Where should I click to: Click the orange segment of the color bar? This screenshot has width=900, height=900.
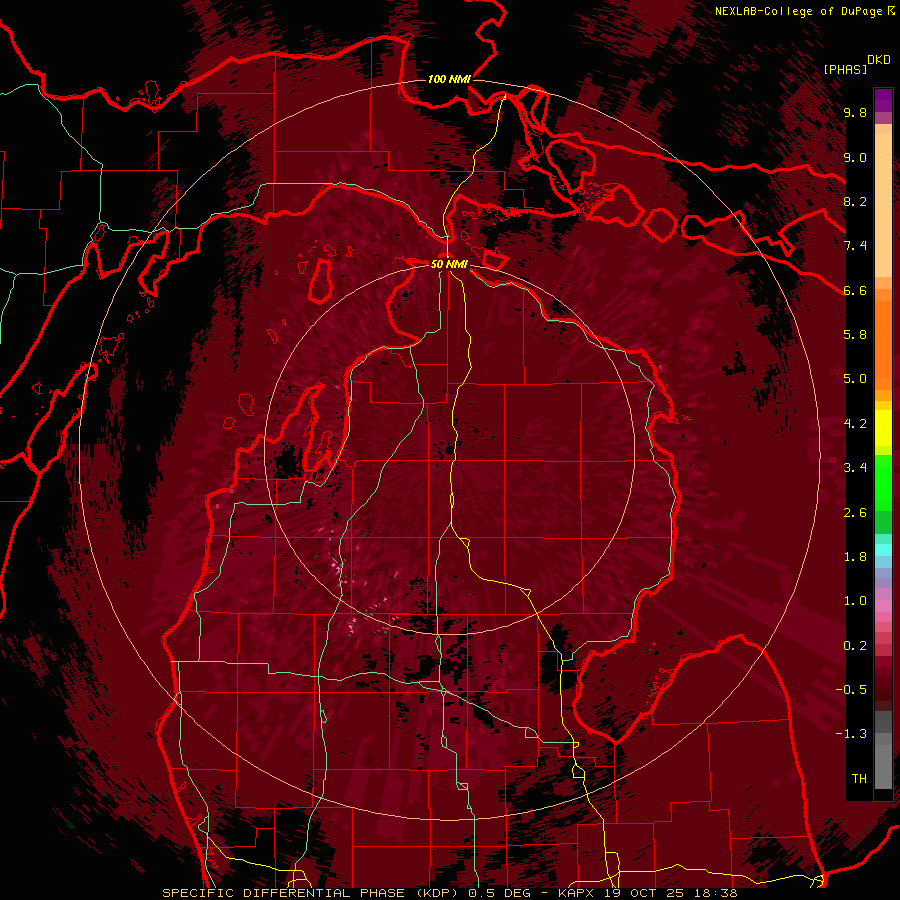[x=883, y=340]
